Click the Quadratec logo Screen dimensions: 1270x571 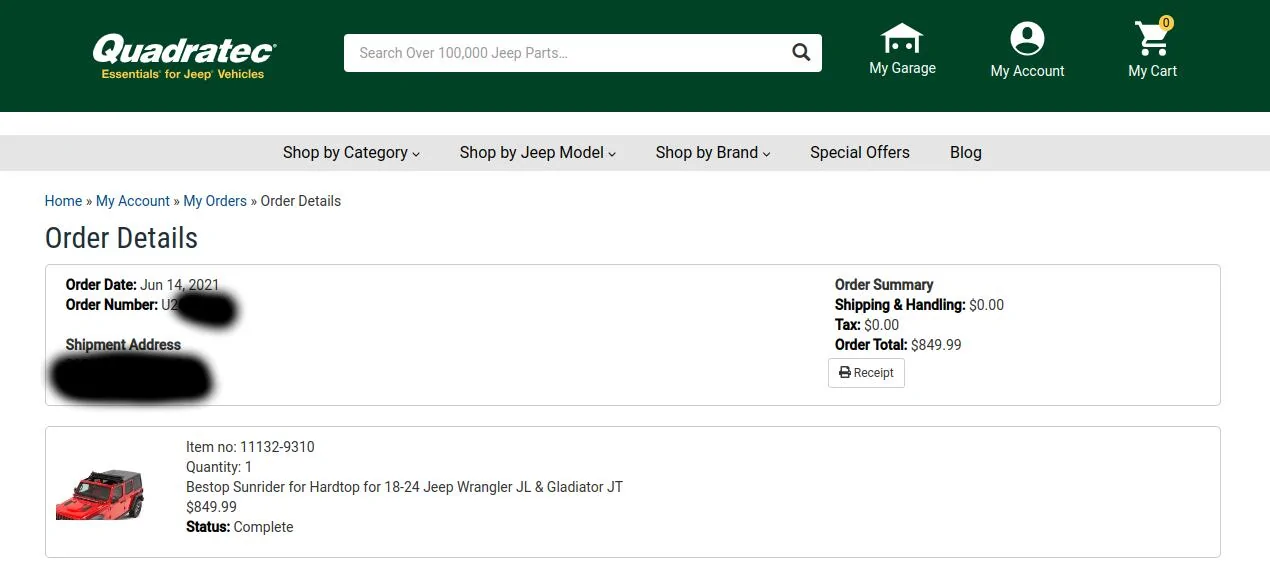click(x=184, y=56)
